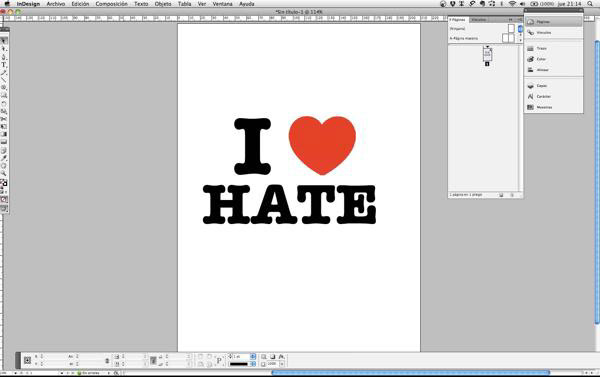This screenshot has height=377, width=600.
Task: Open the opacity slider arrow
Action: (x=282, y=364)
